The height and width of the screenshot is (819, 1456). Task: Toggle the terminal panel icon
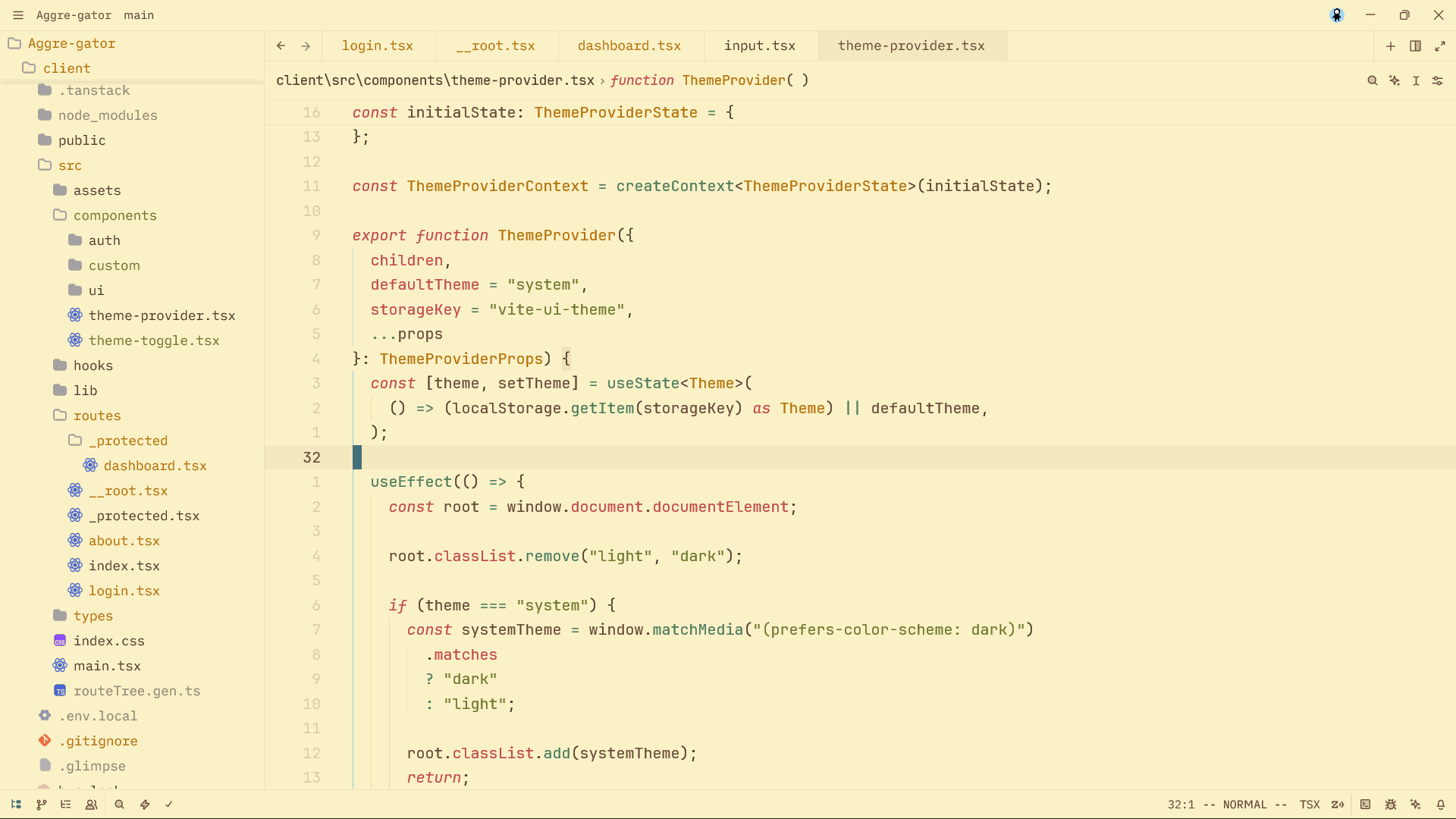1365,805
